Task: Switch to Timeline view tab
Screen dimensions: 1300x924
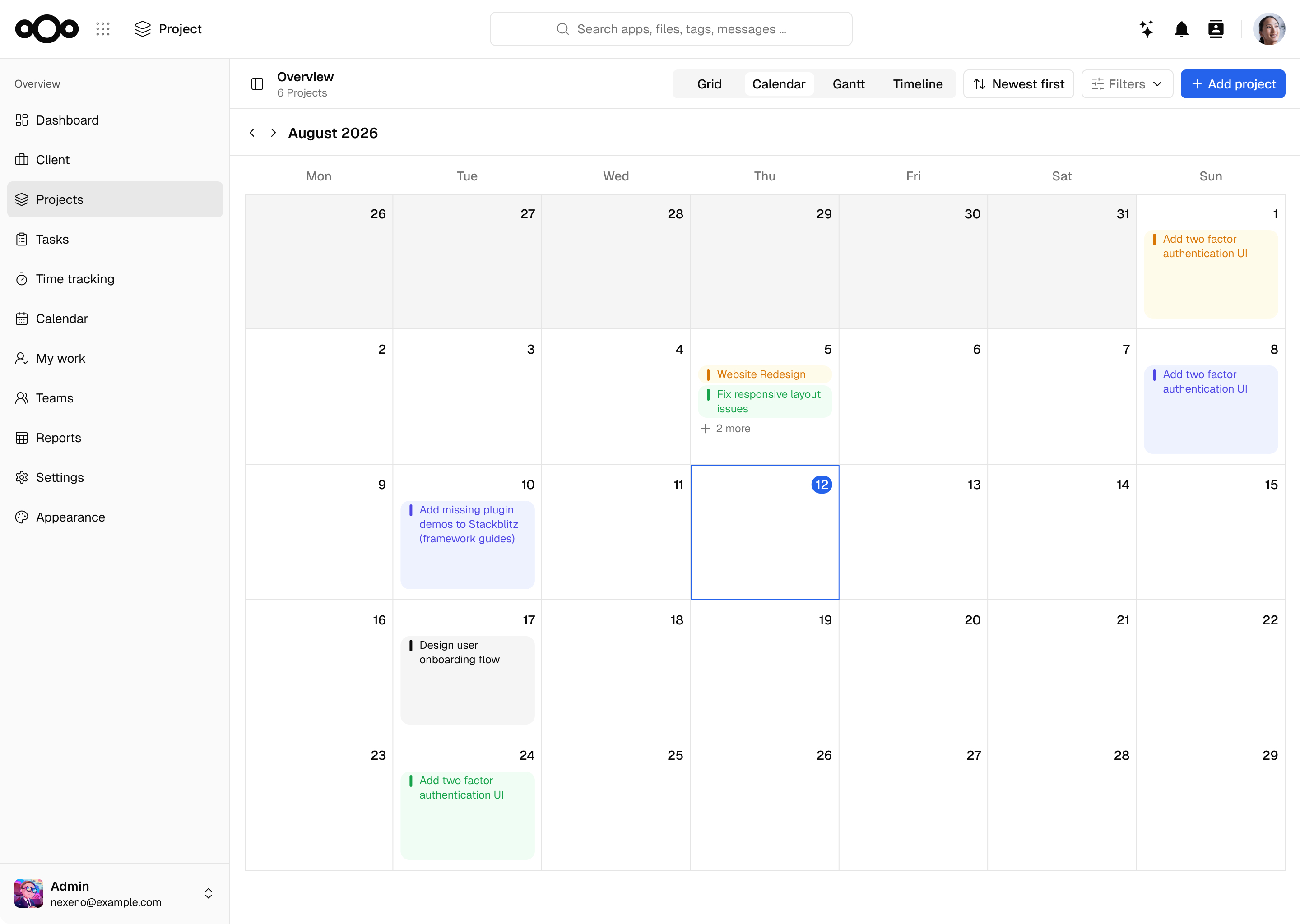Action: (918, 84)
